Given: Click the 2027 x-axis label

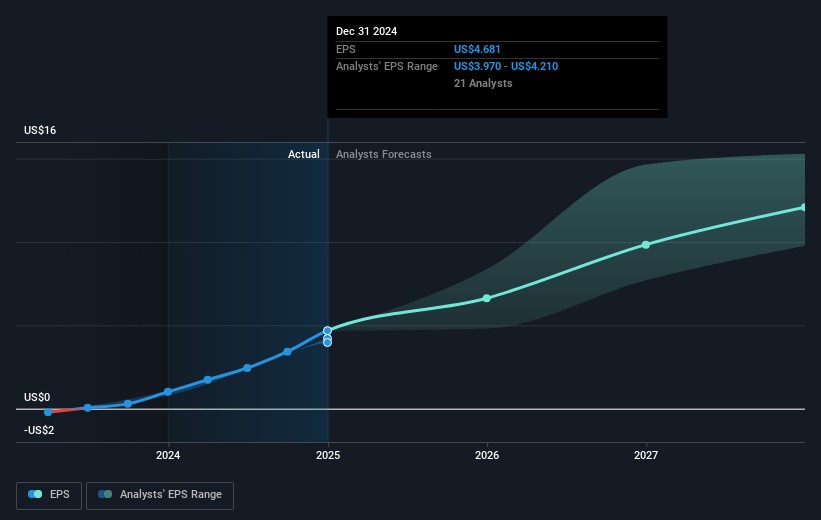Looking at the screenshot, I should pos(646,456).
